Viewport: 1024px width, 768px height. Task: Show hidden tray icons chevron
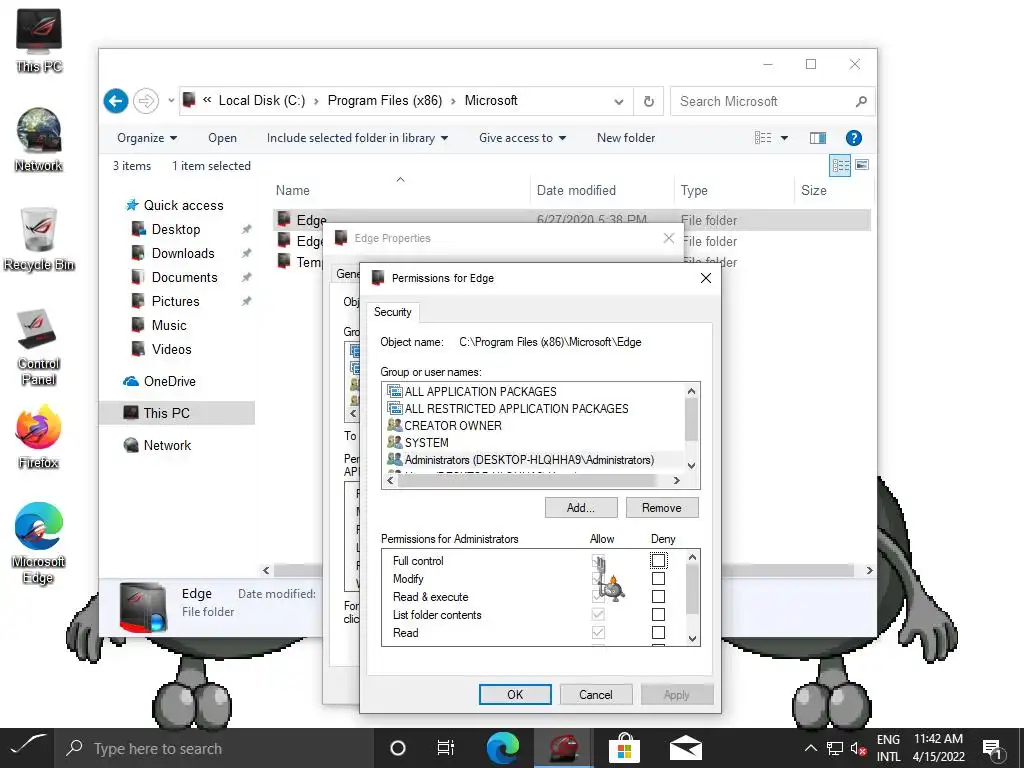pos(810,748)
